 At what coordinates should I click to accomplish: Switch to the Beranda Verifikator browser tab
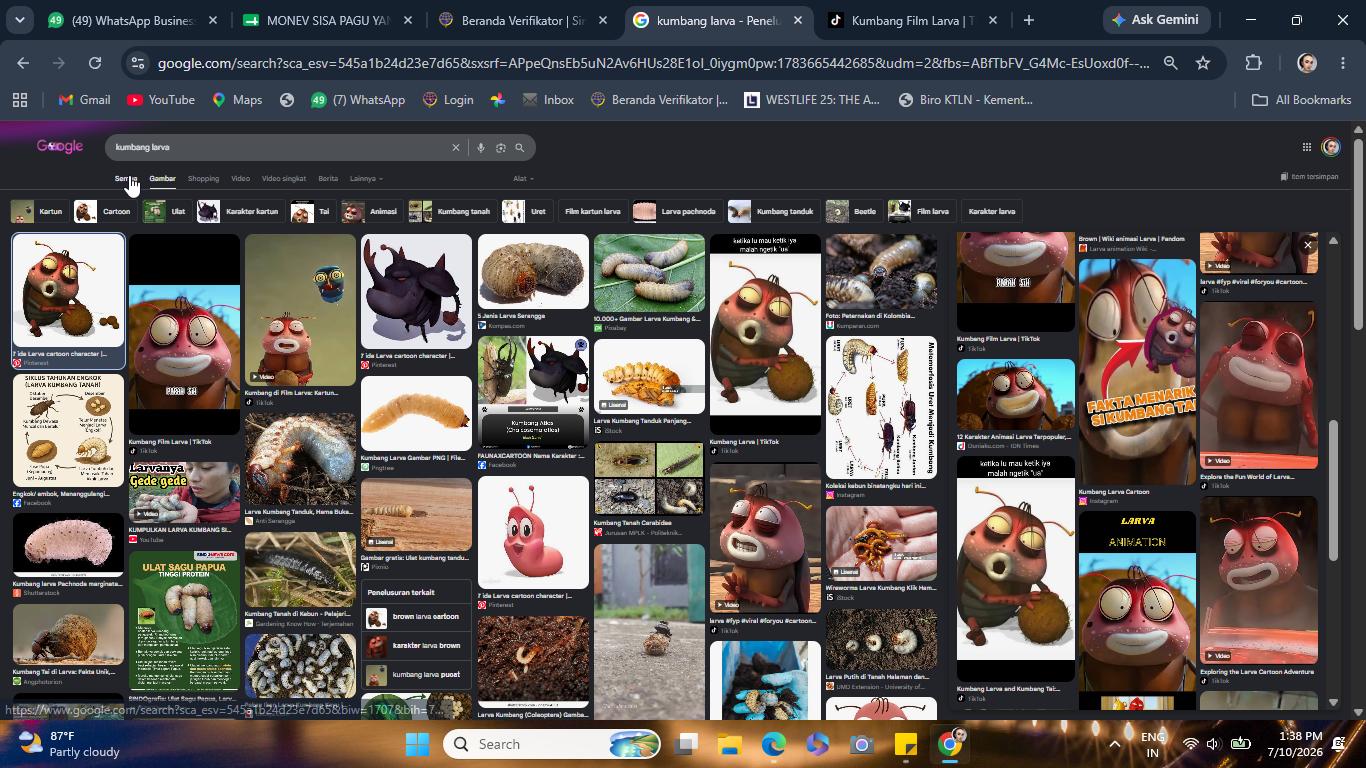523,20
